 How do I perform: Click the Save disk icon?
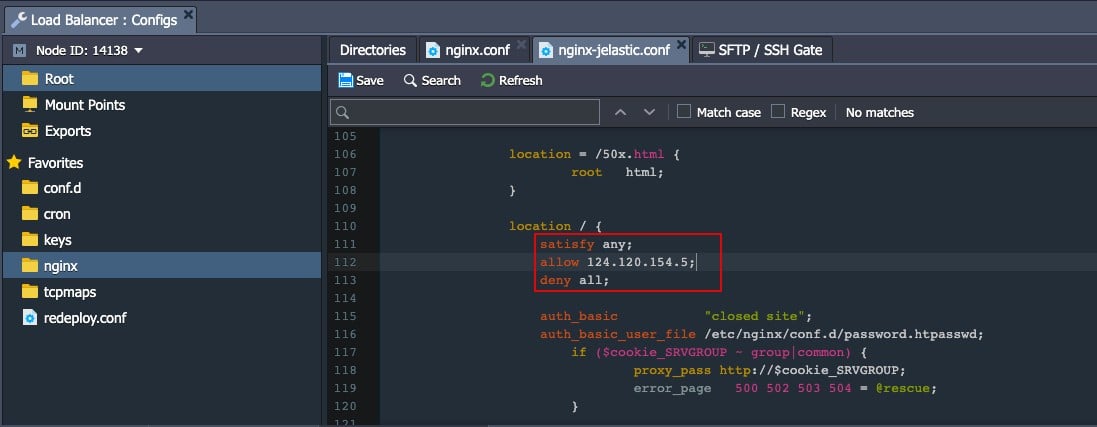coord(346,80)
